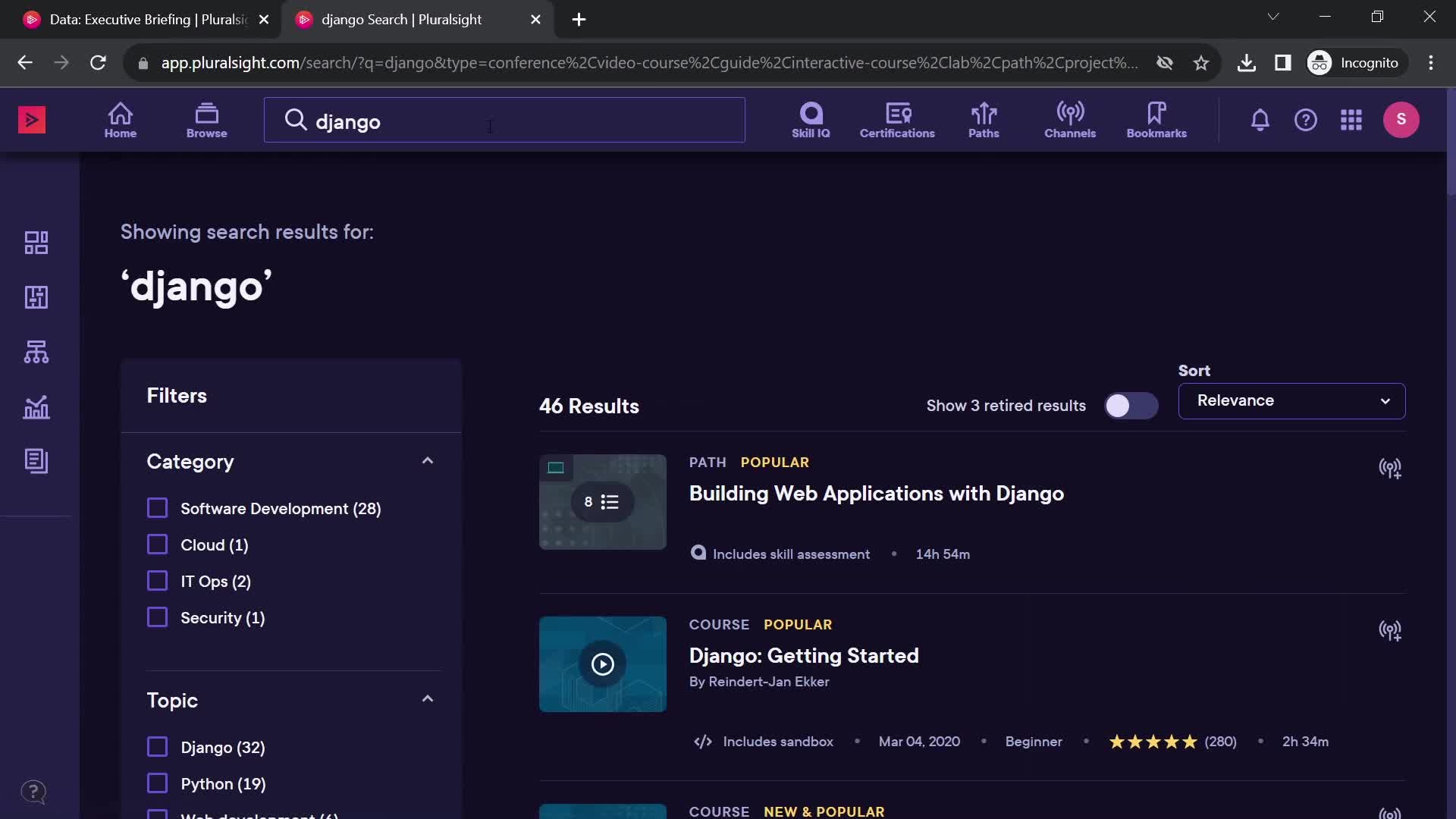
Task: Open browser downloads icon
Action: coord(1246,63)
